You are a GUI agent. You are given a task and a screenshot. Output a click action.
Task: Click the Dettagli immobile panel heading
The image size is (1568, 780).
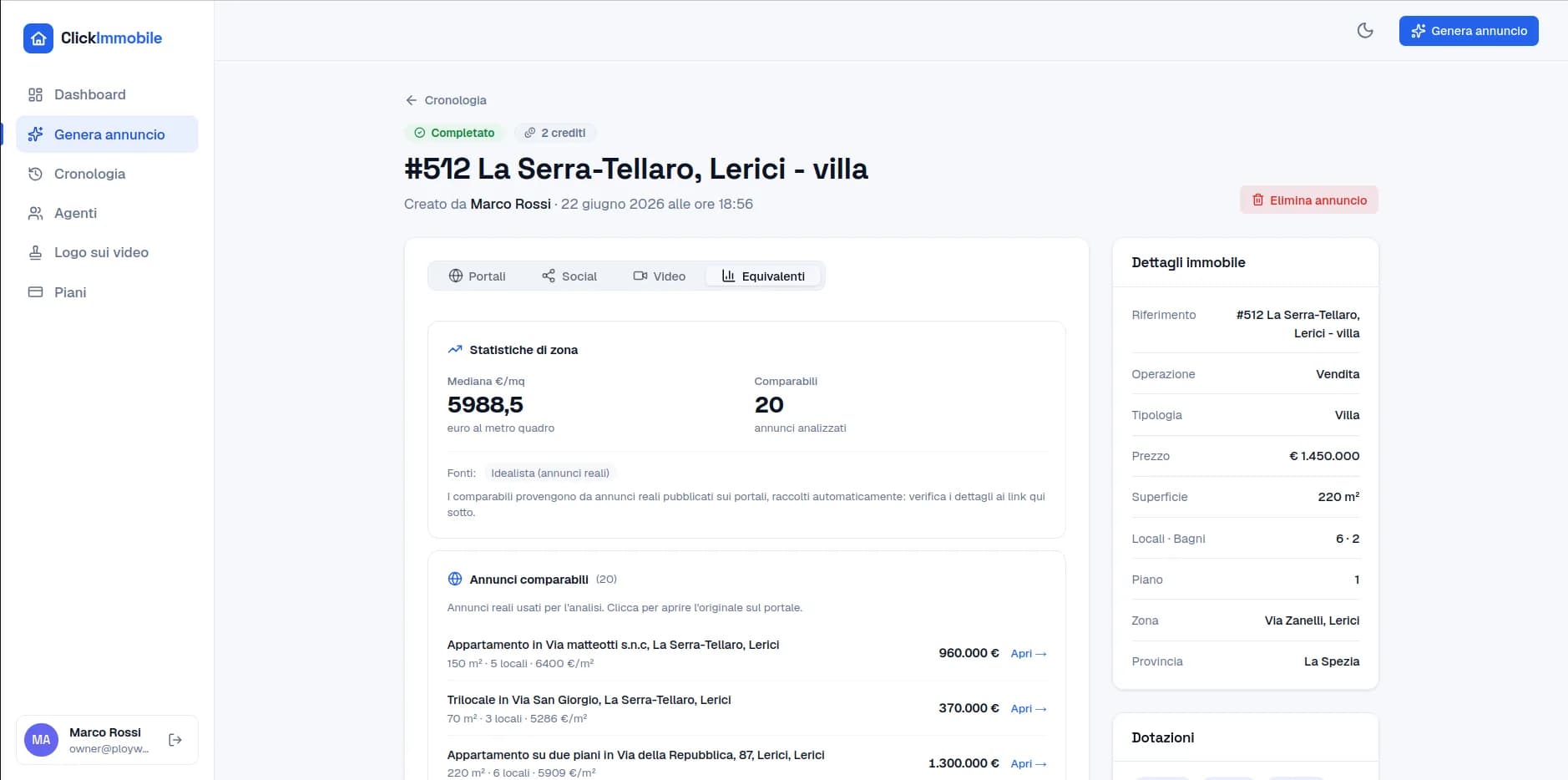point(1188,262)
